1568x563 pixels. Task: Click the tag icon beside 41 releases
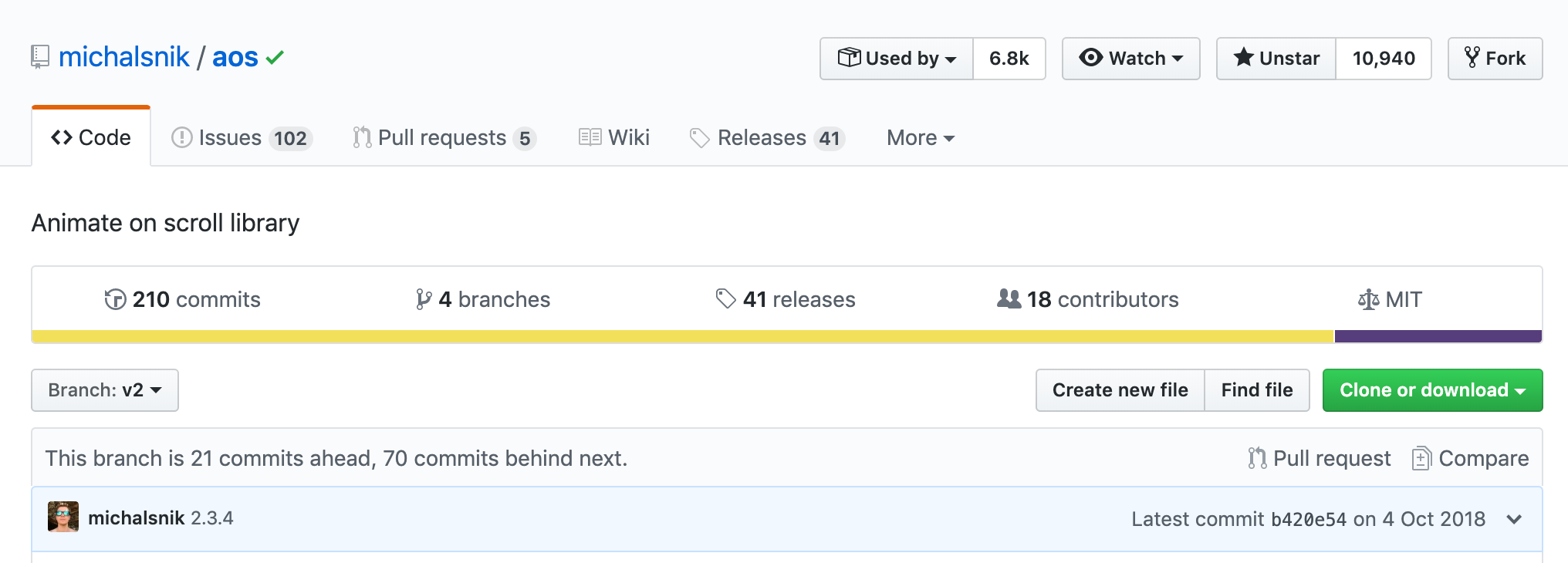tap(725, 298)
